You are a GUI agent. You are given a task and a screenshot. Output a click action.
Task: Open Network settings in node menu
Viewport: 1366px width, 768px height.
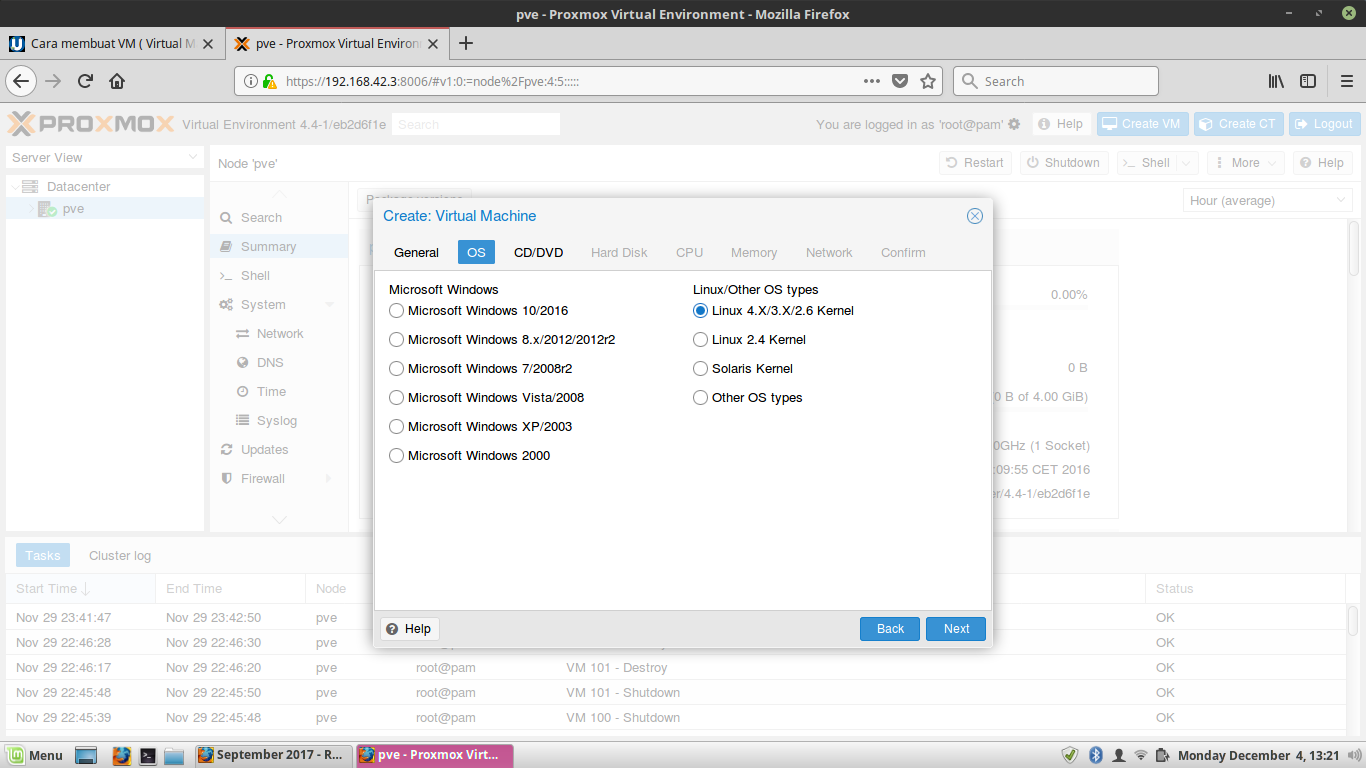tap(279, 334)
